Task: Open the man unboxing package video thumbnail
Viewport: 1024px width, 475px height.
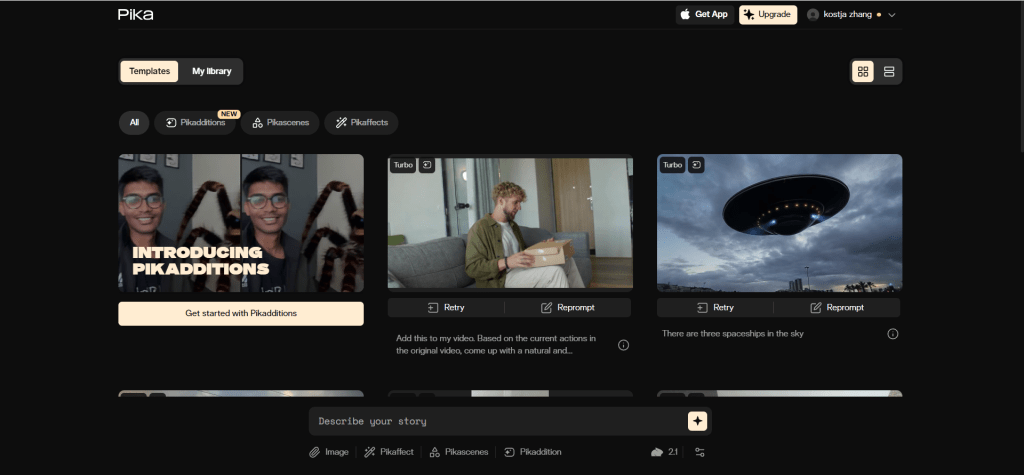Action: coord(510,223)
